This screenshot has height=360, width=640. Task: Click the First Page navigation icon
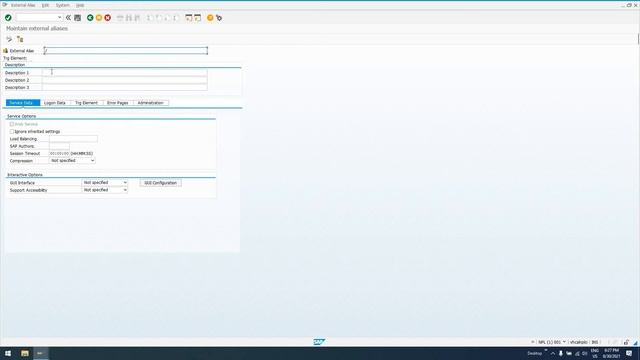[150, 18]
